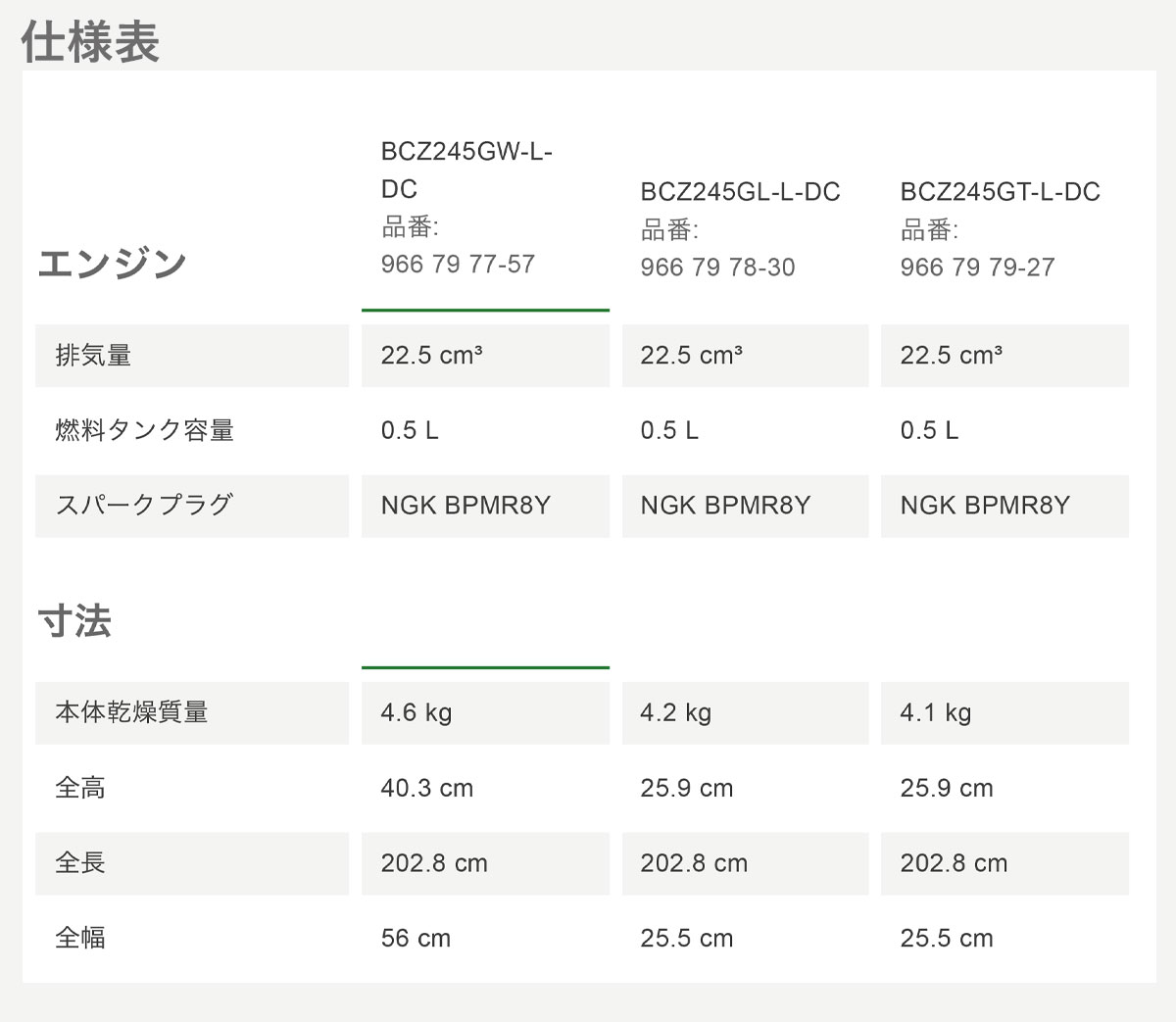Click the 56 cm width value

coord(416,938)
